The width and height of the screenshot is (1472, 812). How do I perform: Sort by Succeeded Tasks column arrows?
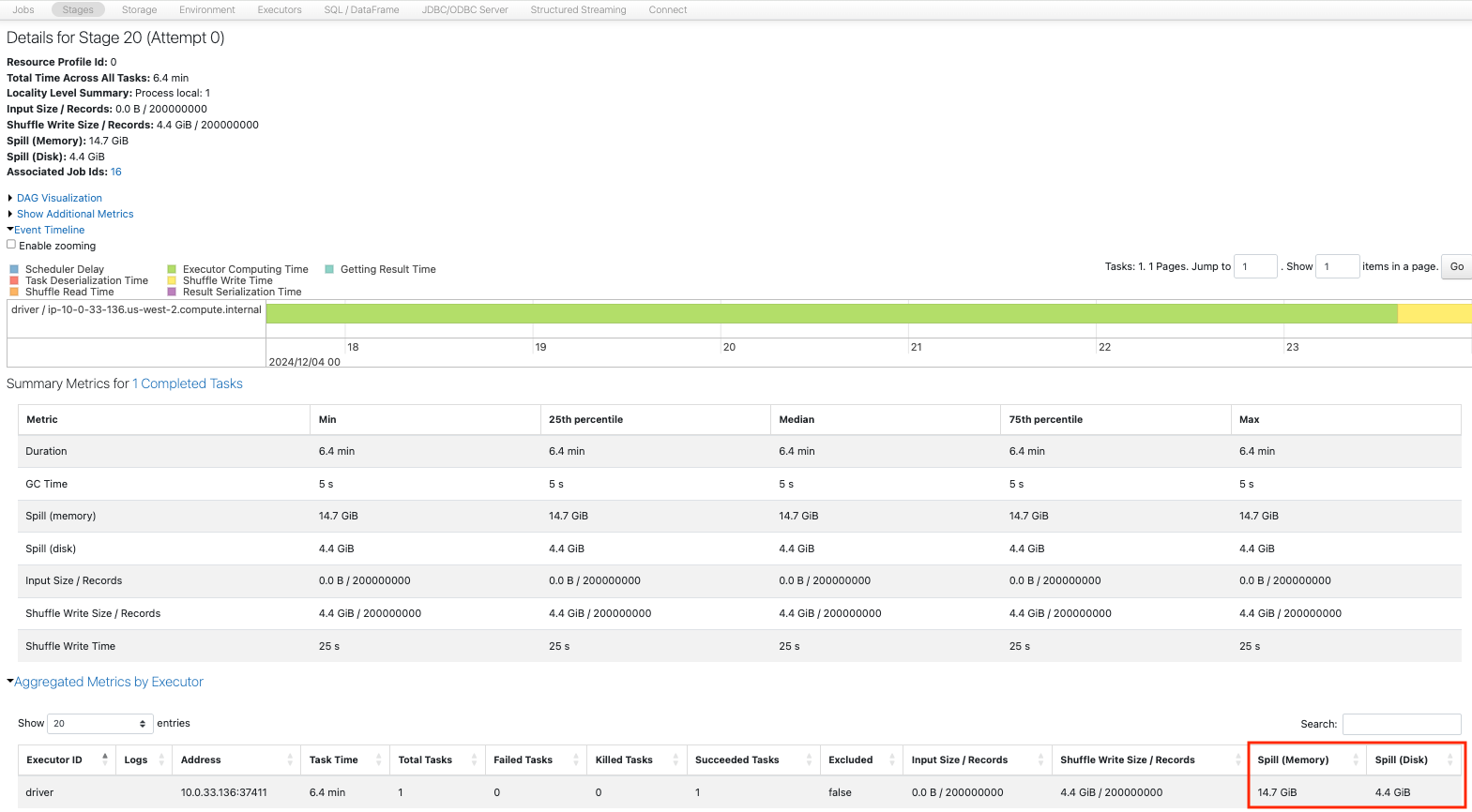pyautogui.click(x=809, y=759)
